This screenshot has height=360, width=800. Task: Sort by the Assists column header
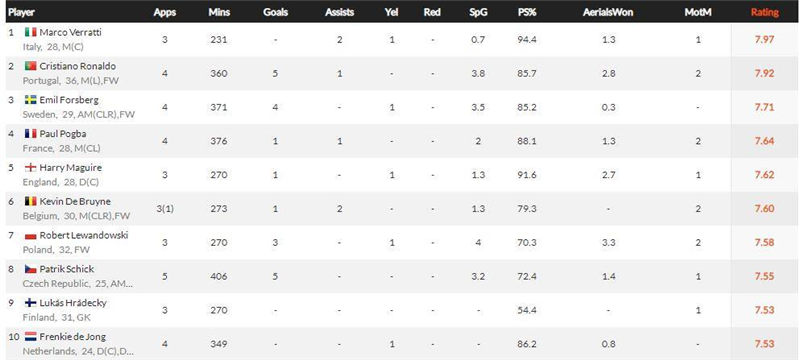coord(339,12)
